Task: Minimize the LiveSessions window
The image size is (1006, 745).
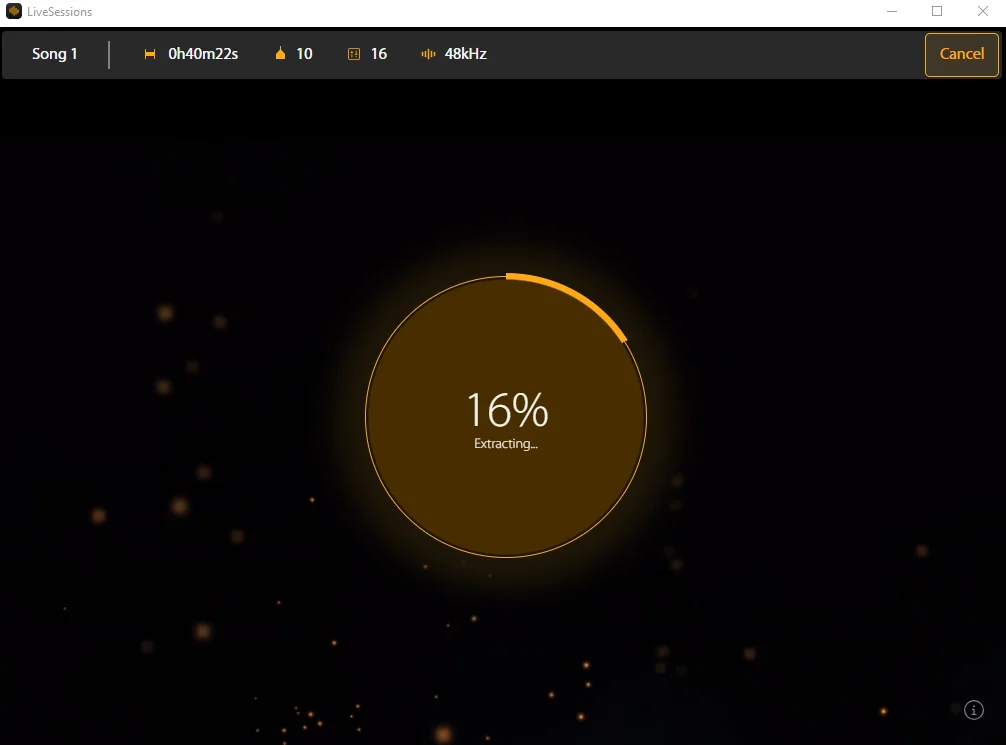Action: pyautogui.click(x=892, y=12)
